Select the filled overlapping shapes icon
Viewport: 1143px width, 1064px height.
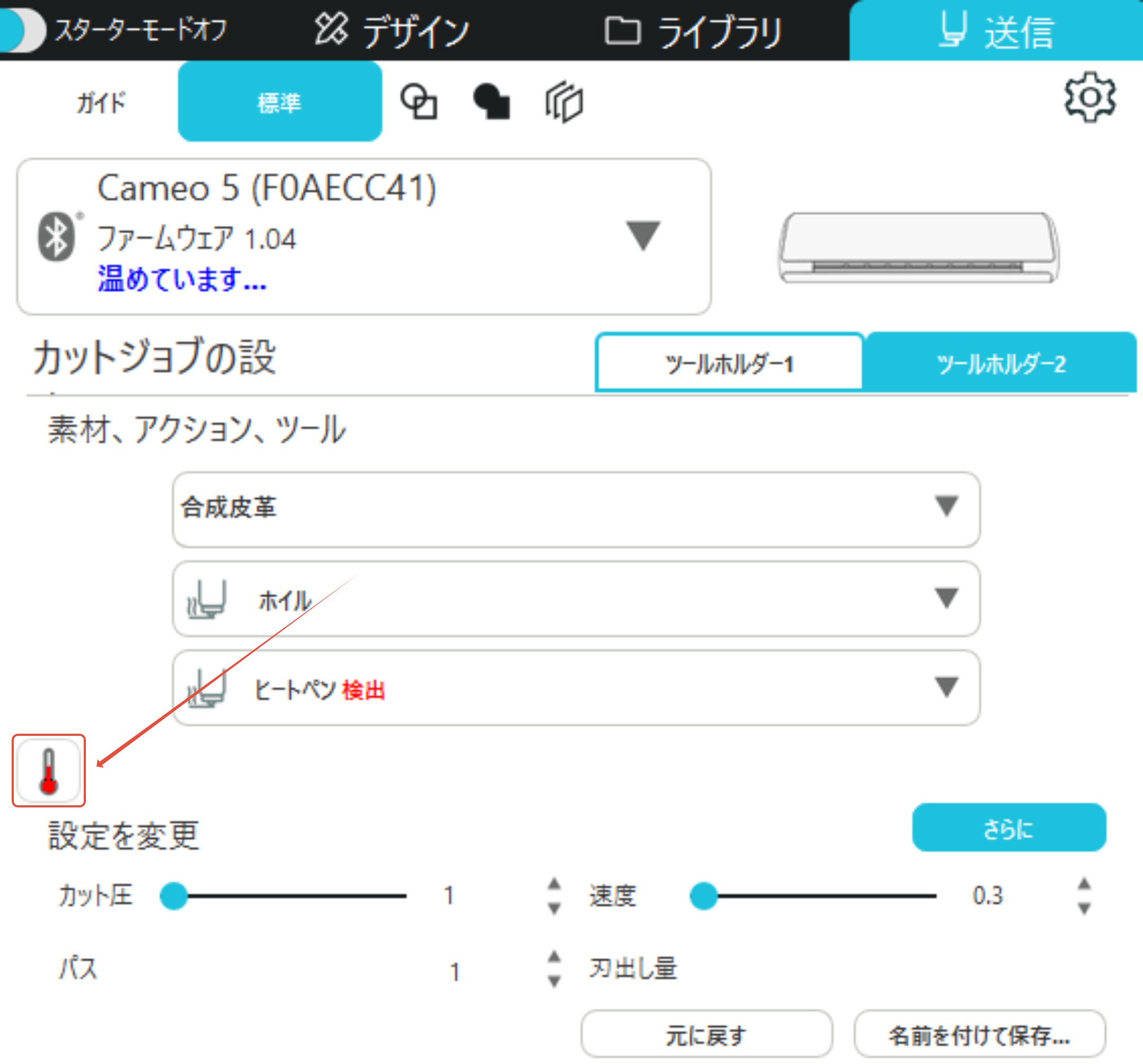tap(491, 102)
